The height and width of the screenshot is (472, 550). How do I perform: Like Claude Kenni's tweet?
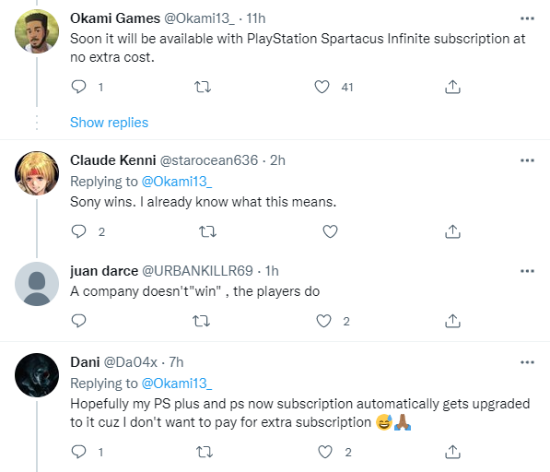[330, 231]
